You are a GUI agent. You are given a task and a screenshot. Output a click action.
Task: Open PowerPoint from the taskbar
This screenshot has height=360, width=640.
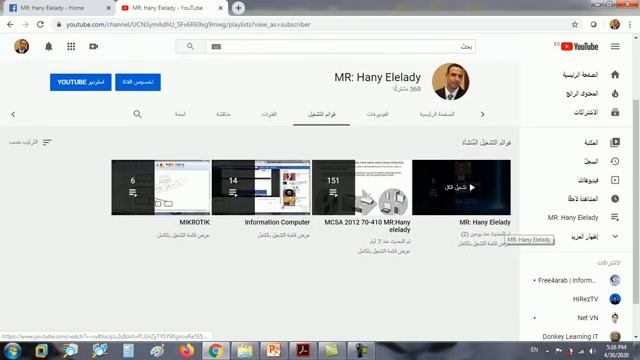(x=273, y=351)
